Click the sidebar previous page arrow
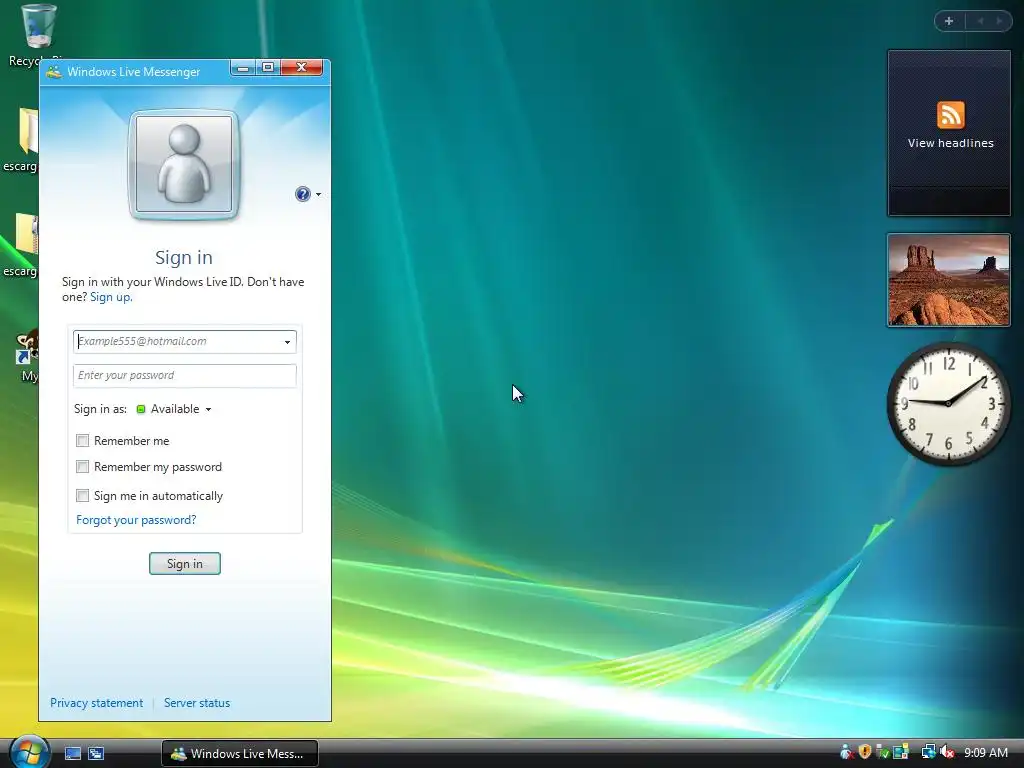This screenshot has width=1024, height=768. click(980, 21)
